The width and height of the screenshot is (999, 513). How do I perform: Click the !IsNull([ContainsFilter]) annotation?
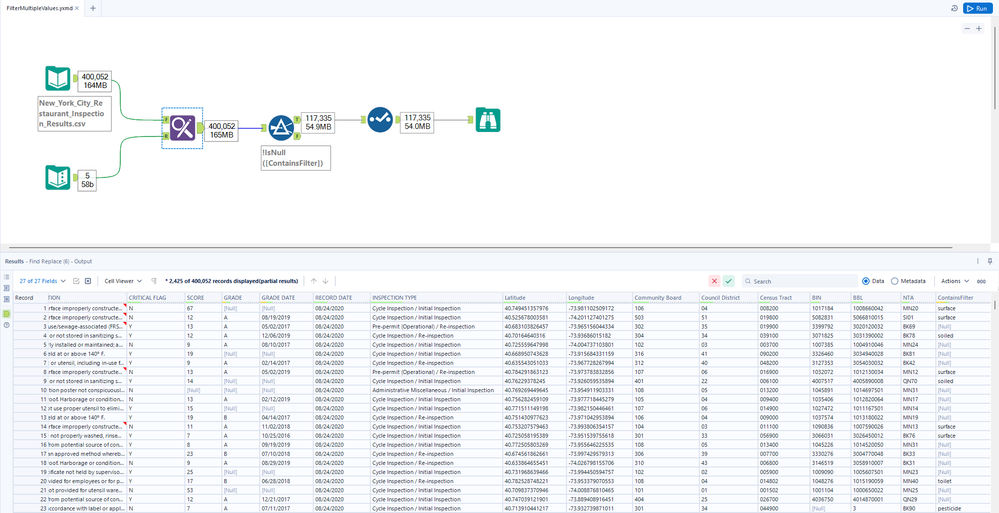[x=295, y=159]
